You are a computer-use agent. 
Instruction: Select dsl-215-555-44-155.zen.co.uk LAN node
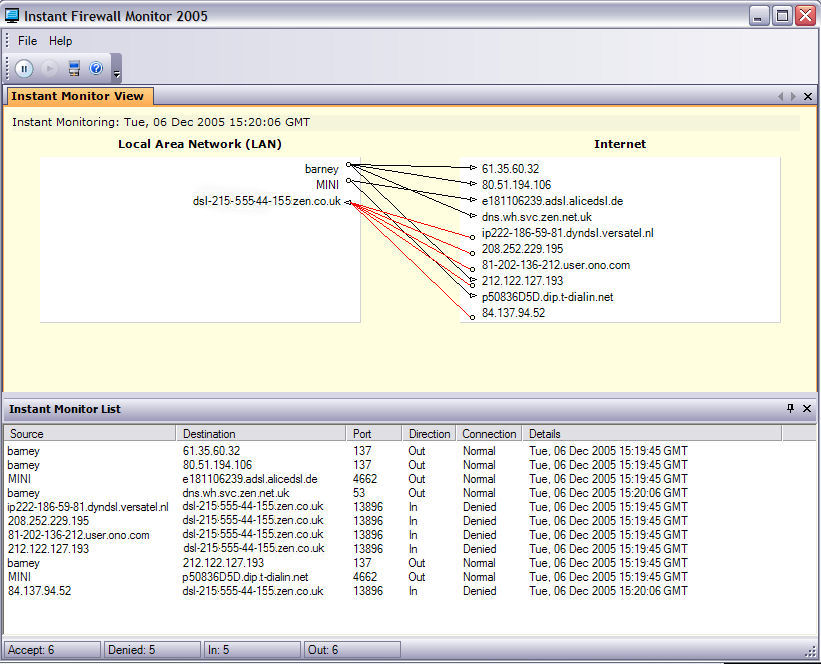267,201
